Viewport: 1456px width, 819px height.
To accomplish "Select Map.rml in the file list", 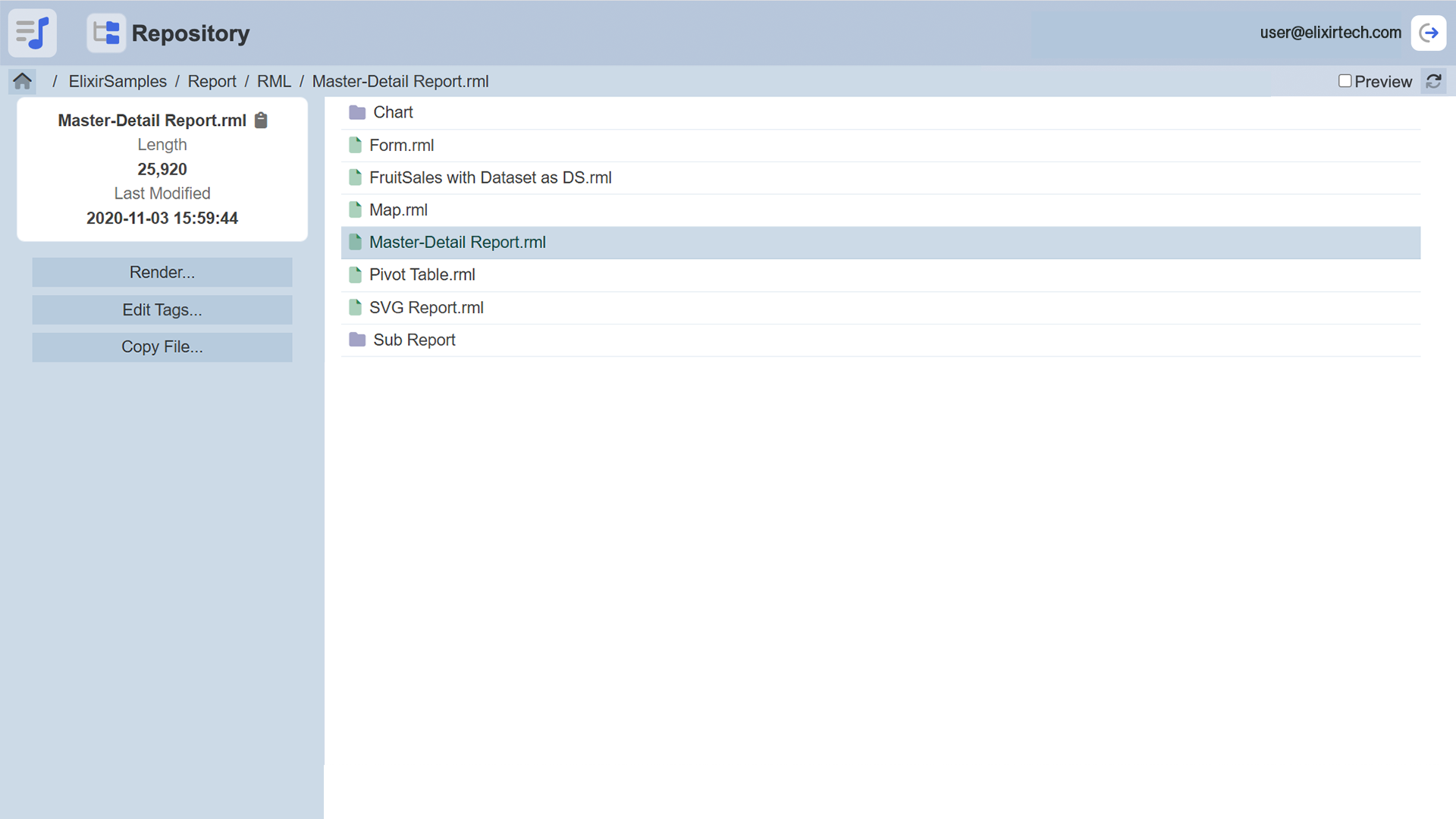I will click(398, 210).
